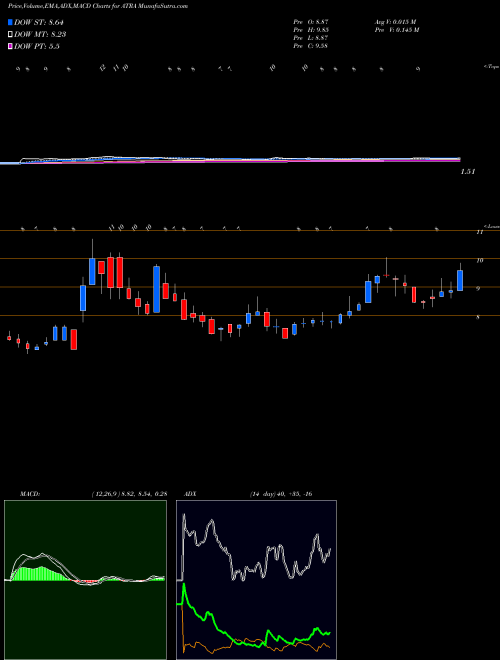Click the ADX panel label
This screenshot has width=500, height=660.
[x=190, y=494]
